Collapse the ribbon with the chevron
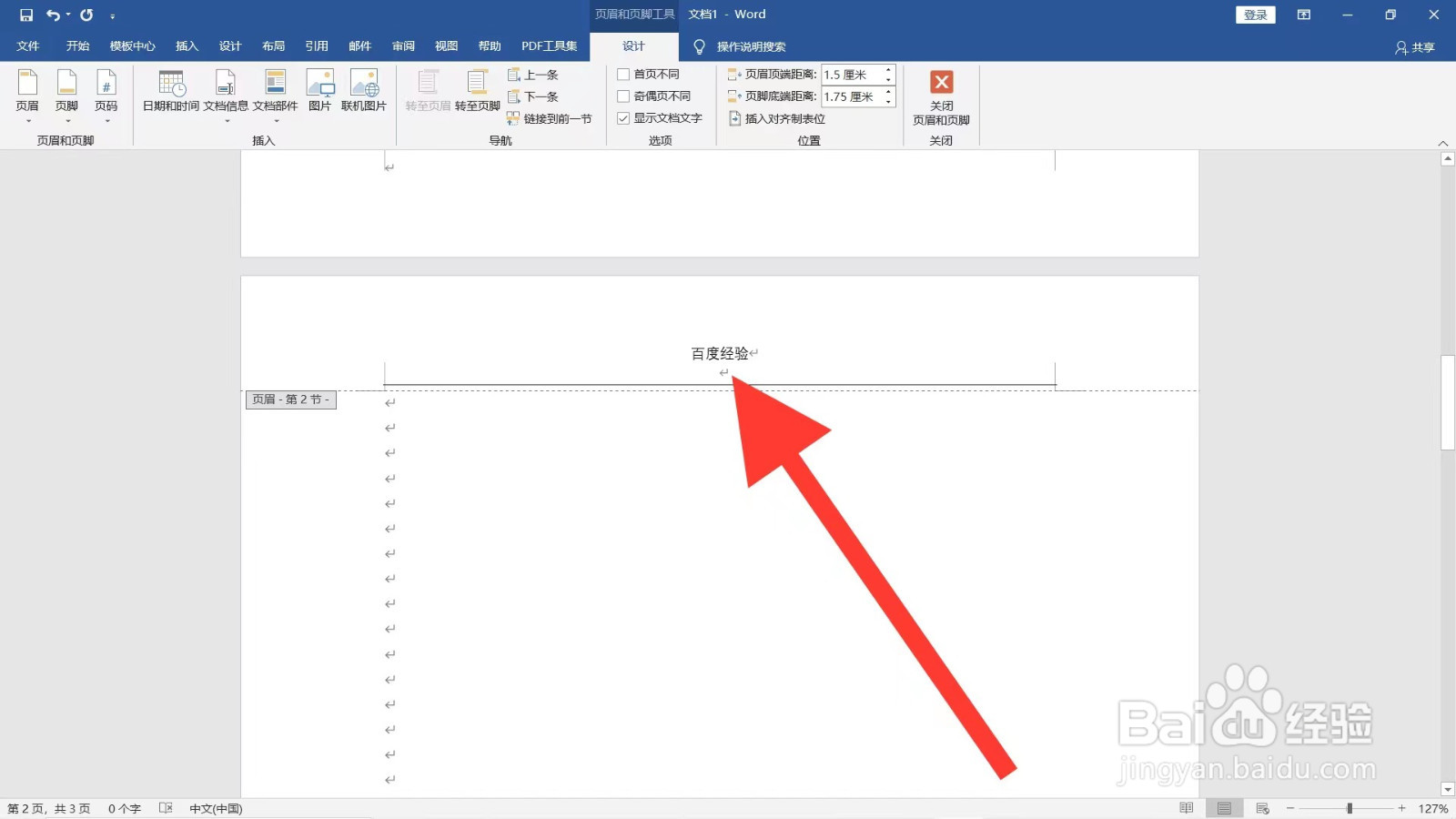 1442,143
